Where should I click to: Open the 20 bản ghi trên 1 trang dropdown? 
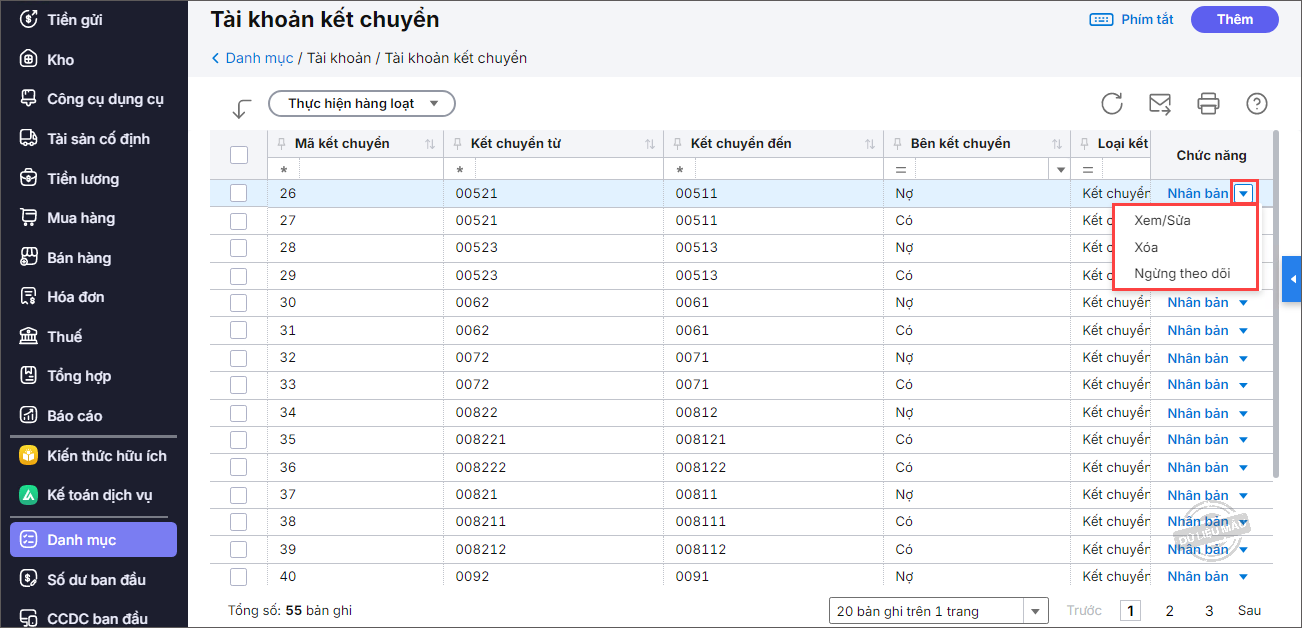(x=938, y=611)
